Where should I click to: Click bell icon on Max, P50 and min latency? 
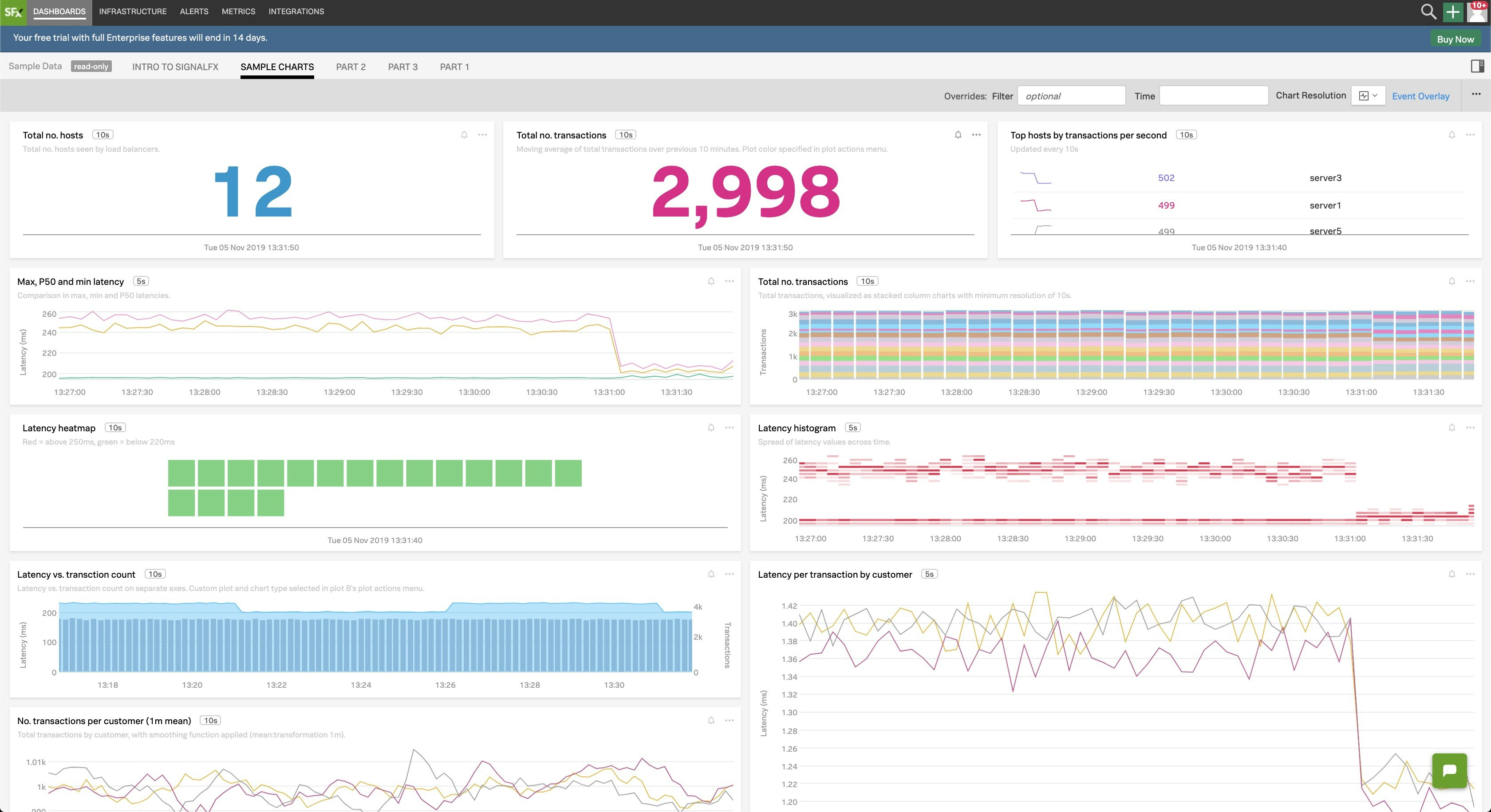pyautogui.click(x=711, y=281)
